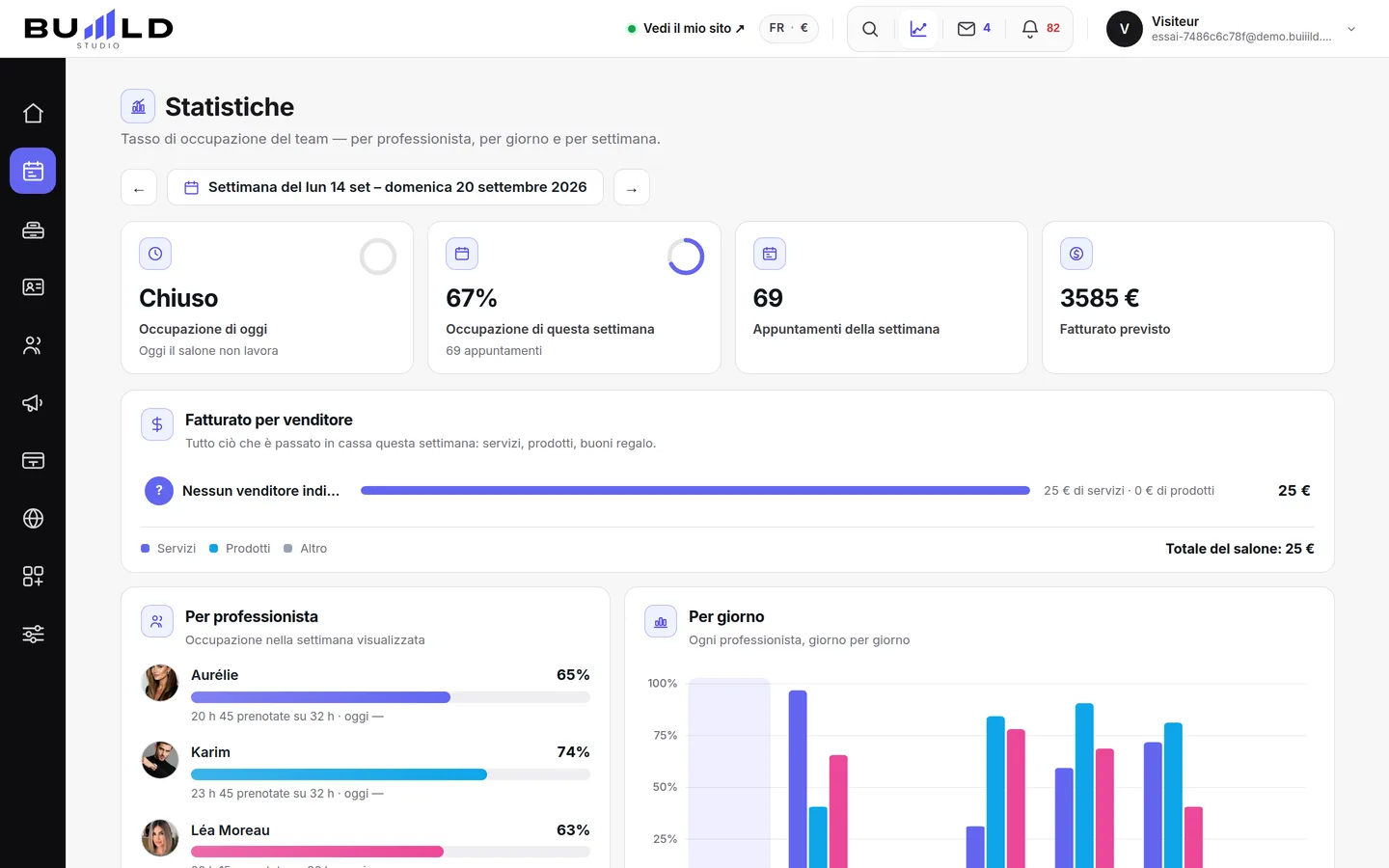Click Léa Moreau's profile photo
Screen dimensions: 1389x868
tap(160, 838)
